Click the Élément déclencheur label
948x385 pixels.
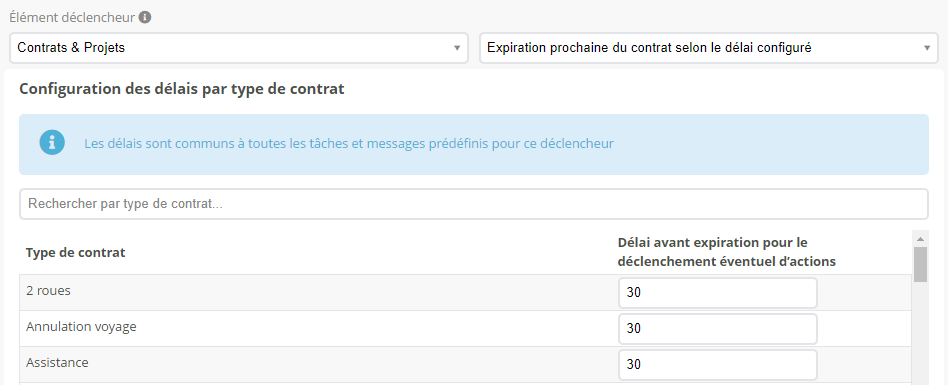72,18
